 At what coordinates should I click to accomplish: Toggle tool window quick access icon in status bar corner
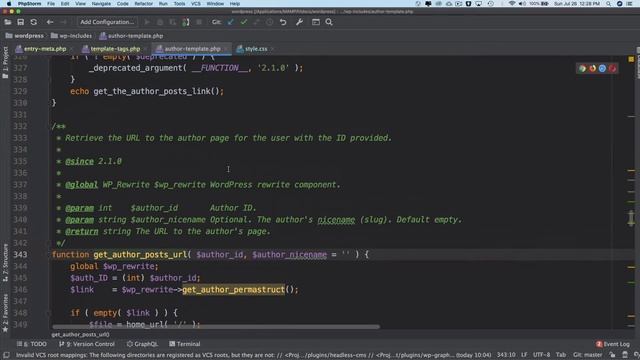(x=6, y=356)
